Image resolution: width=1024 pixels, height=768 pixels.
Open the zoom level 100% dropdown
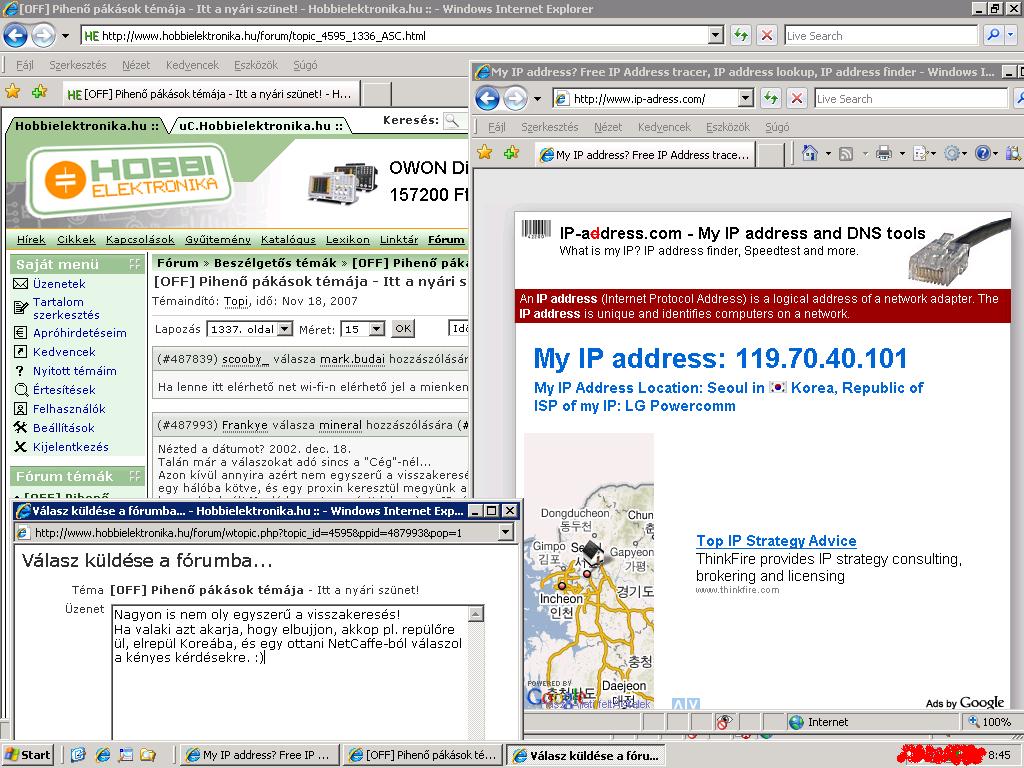991,722
